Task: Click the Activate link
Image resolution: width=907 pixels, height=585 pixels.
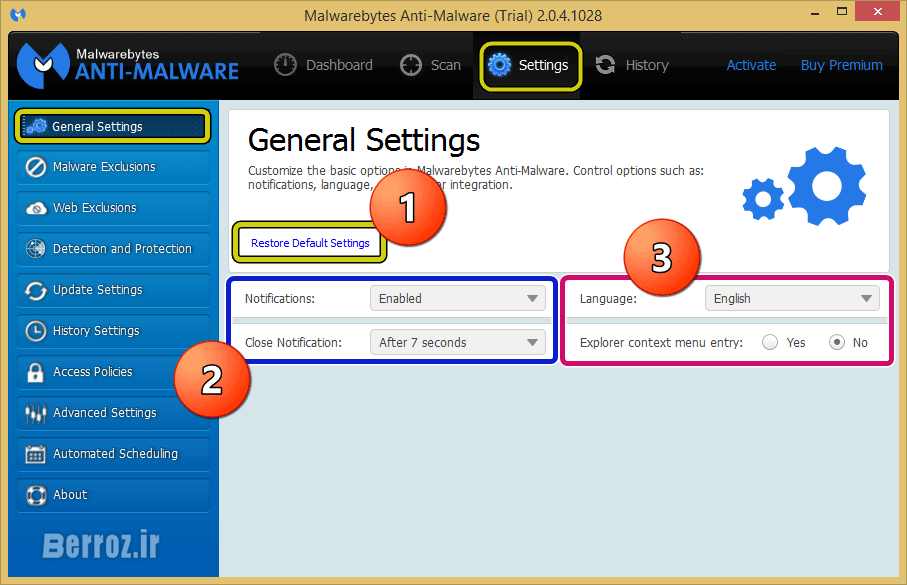Action: (751, 65)
